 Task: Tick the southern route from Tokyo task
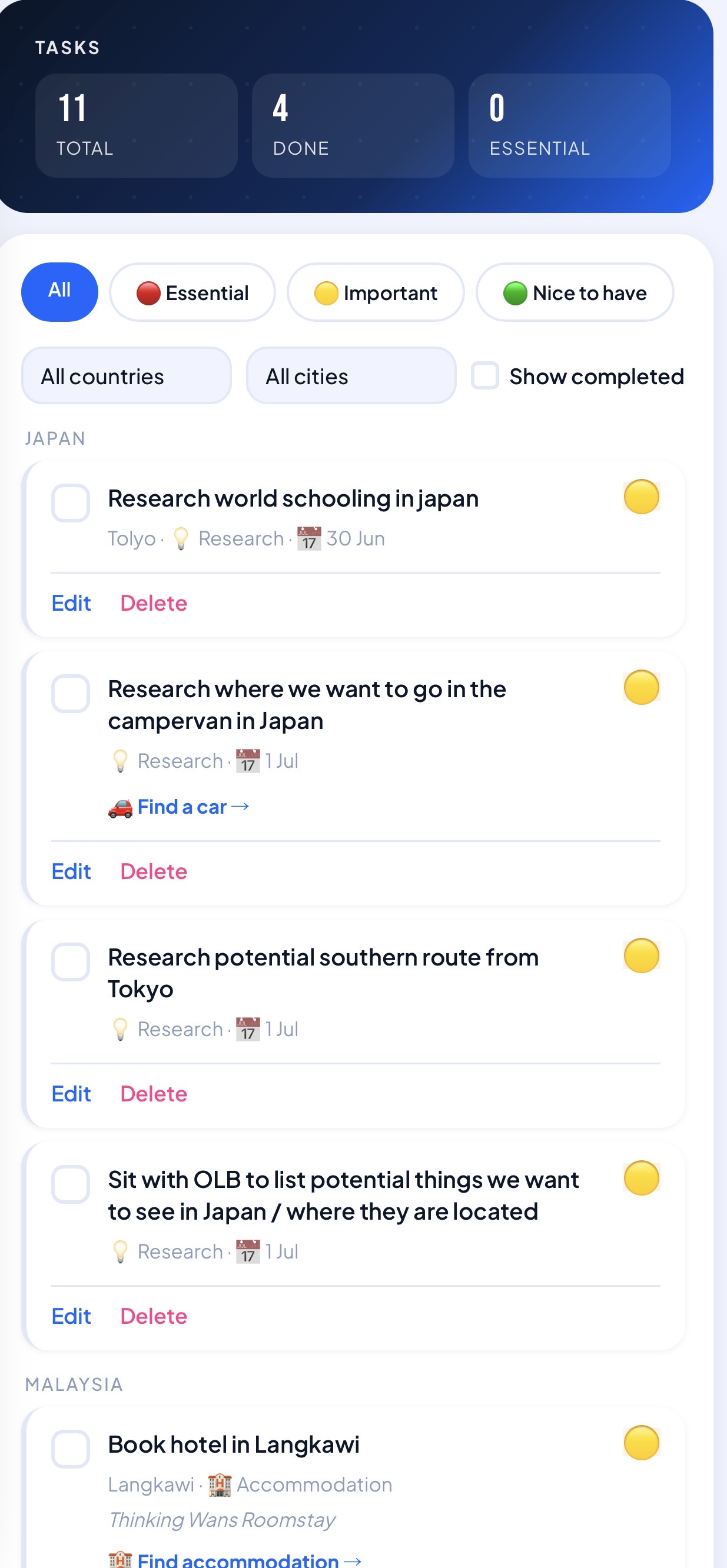tap(71, 962)
